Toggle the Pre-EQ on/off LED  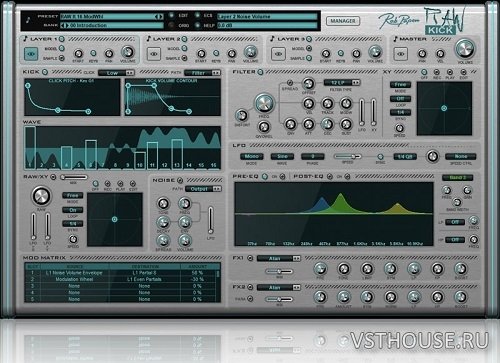pos(265,176)
